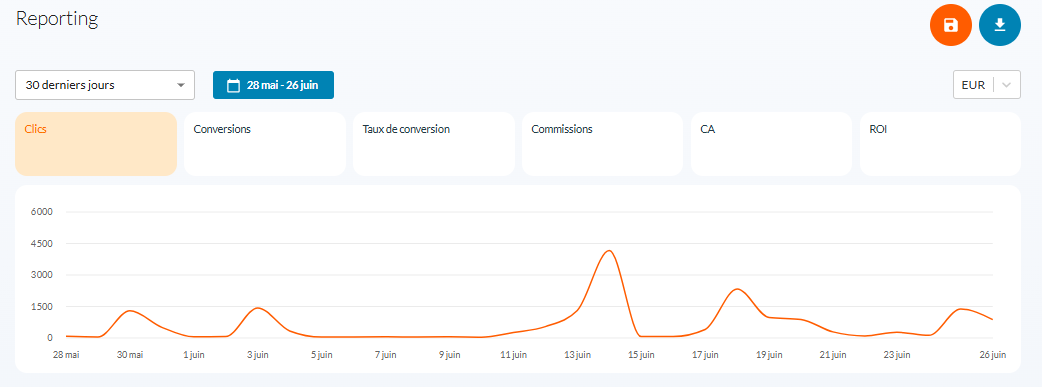Click the 4500 y-axis label
The width and height of the screenshot is (1042, 387).
click(x=41, y=243)
